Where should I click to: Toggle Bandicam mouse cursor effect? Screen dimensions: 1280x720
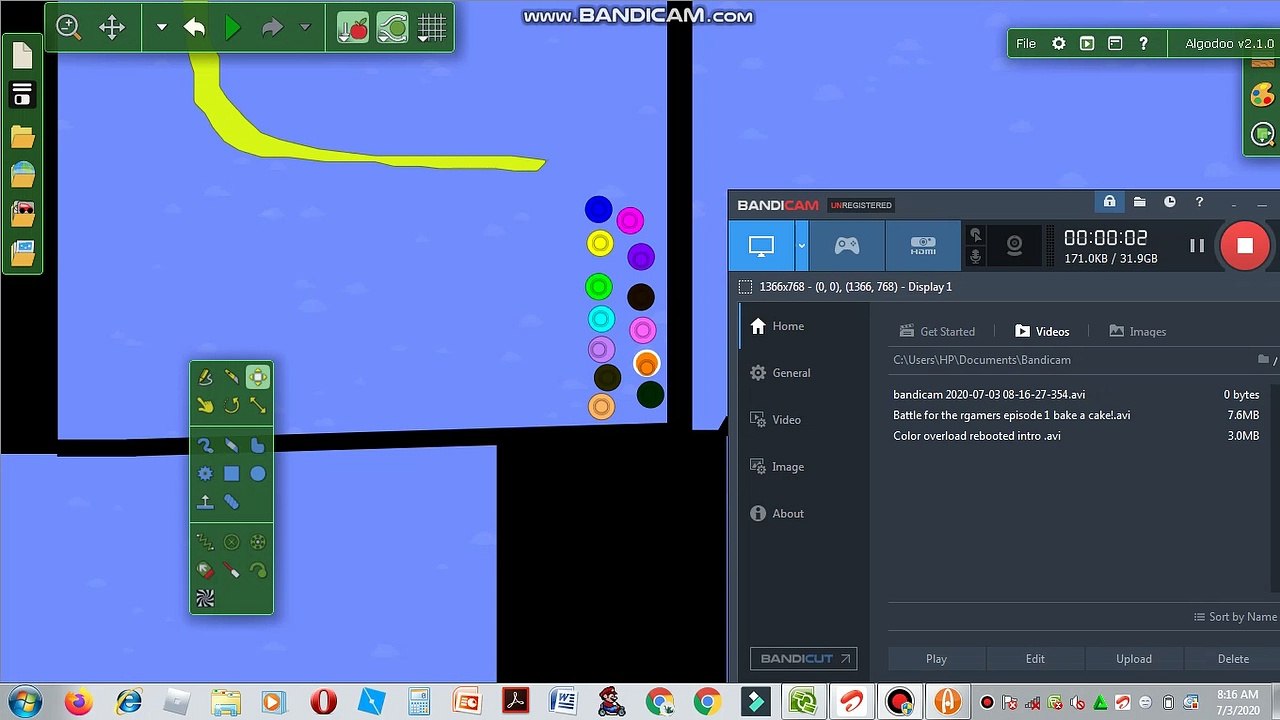click(976, 235)
